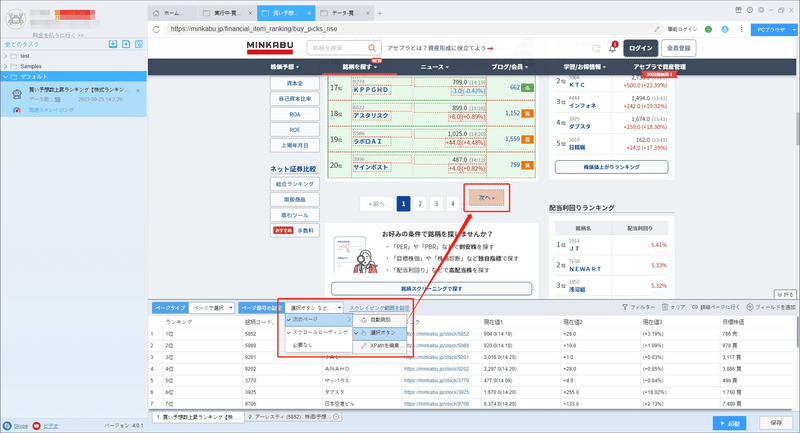Click the new task icon beside 全てのタスク
800x433 pixels.
pyautogui.click(x=126, y=44)
